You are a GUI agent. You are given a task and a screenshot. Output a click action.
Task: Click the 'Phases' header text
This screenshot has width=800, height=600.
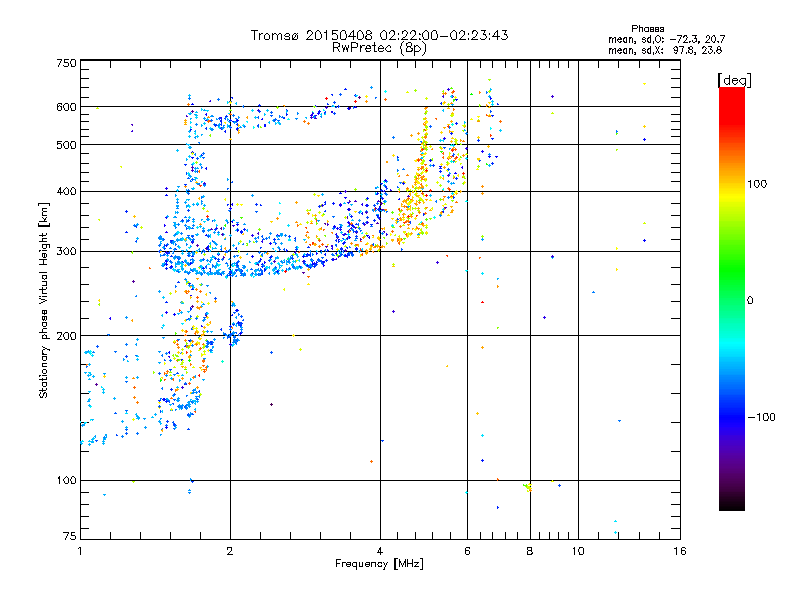point(647,29)
